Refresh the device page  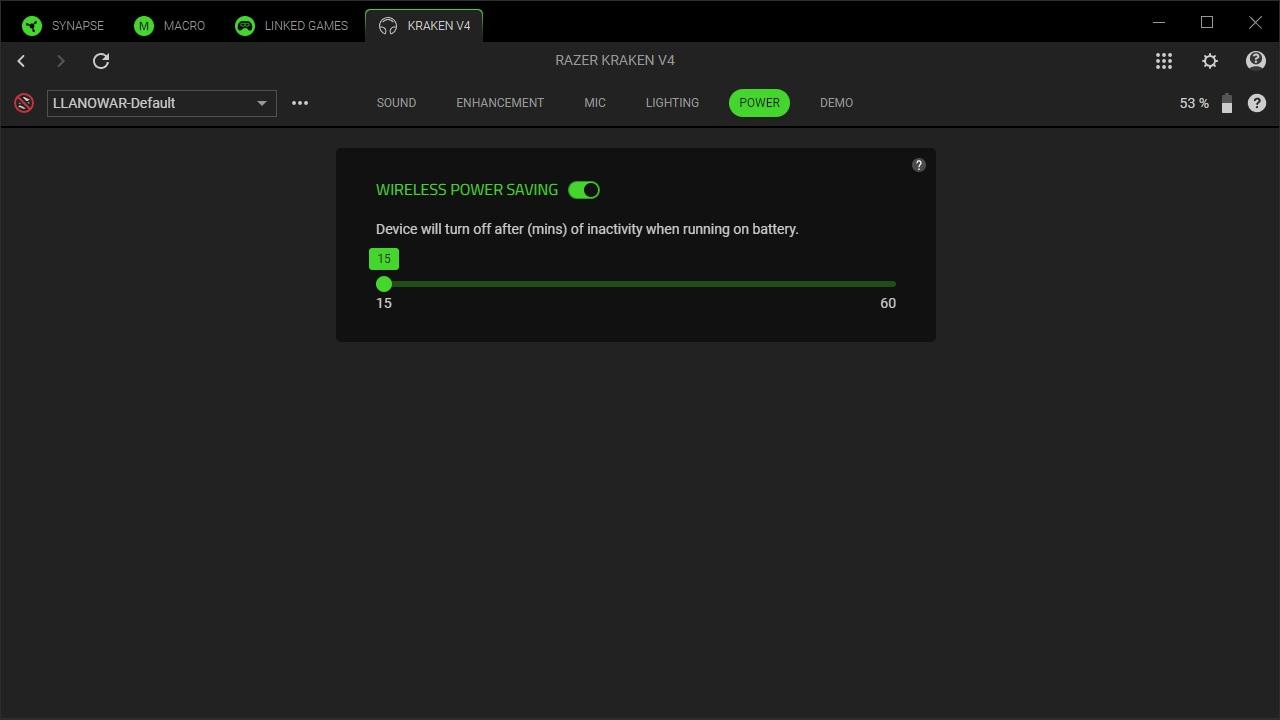[101, 61]
